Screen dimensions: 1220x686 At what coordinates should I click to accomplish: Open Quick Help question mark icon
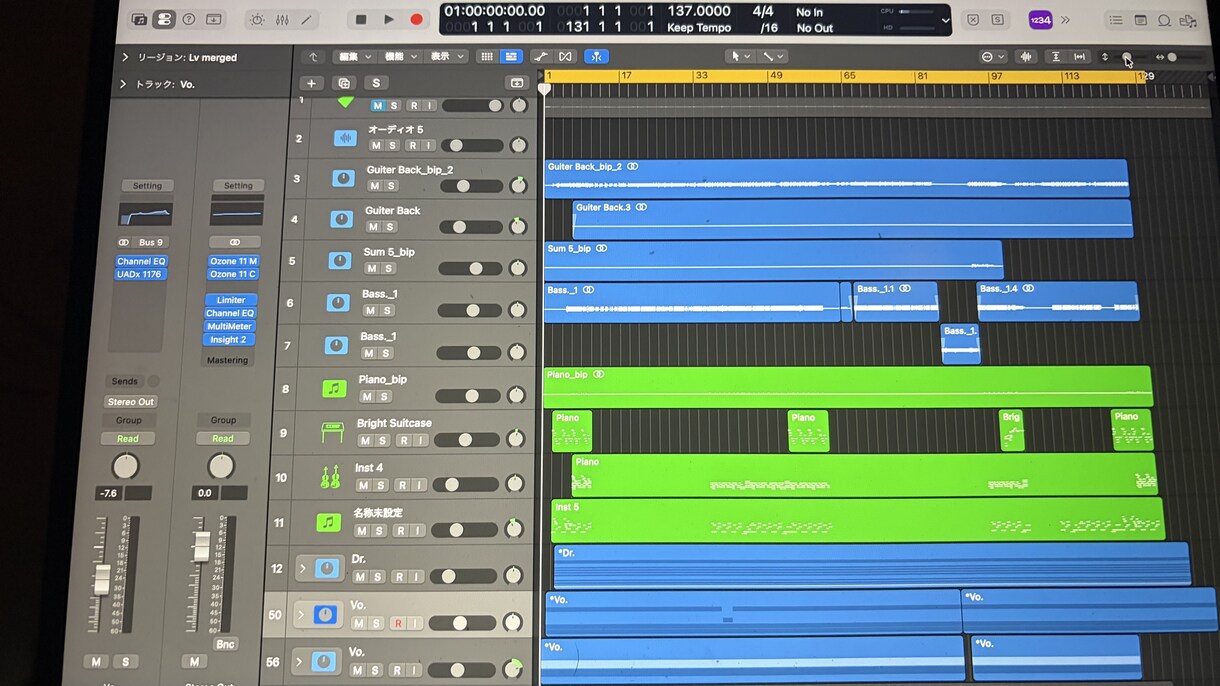[188, 19]
